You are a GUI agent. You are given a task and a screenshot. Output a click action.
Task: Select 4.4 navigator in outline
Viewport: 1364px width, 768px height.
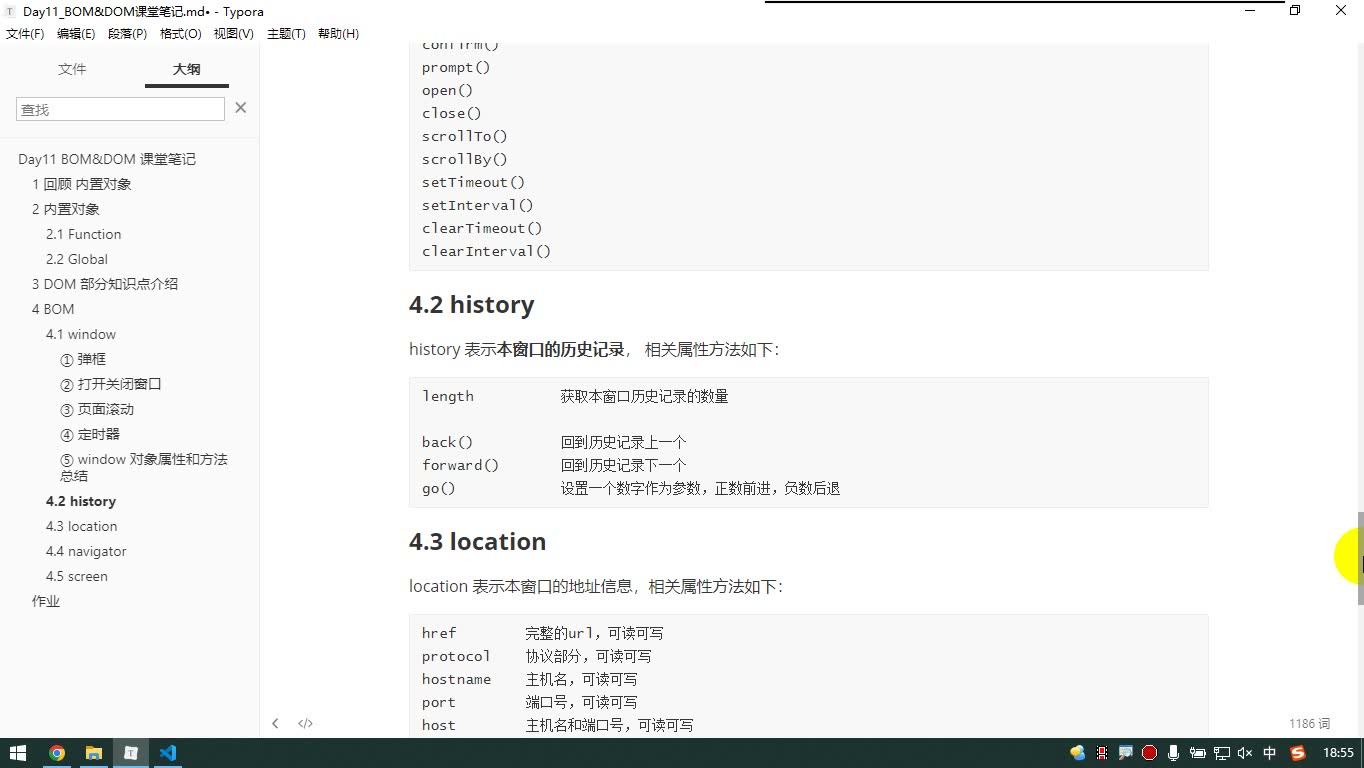point(86,551)
